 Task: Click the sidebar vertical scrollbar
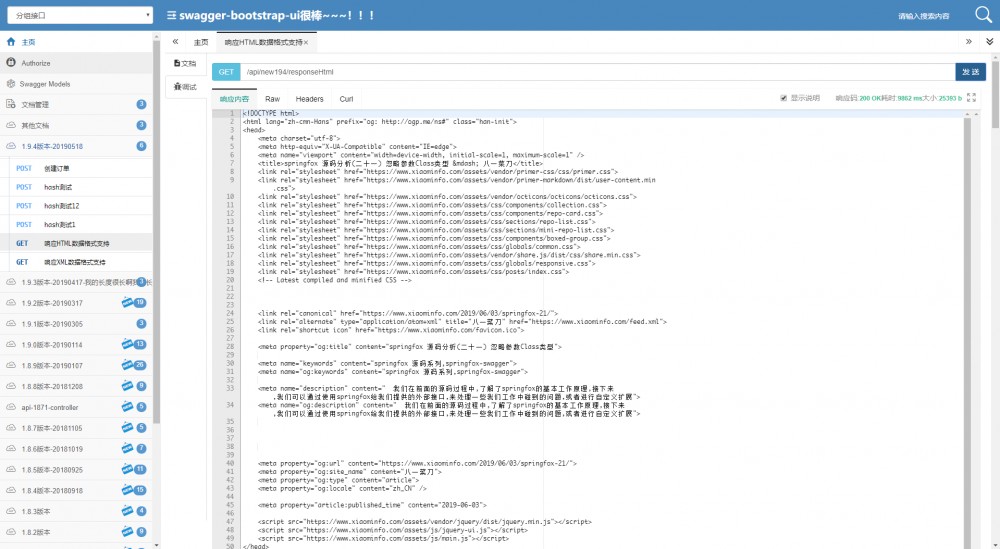point(157,230)
